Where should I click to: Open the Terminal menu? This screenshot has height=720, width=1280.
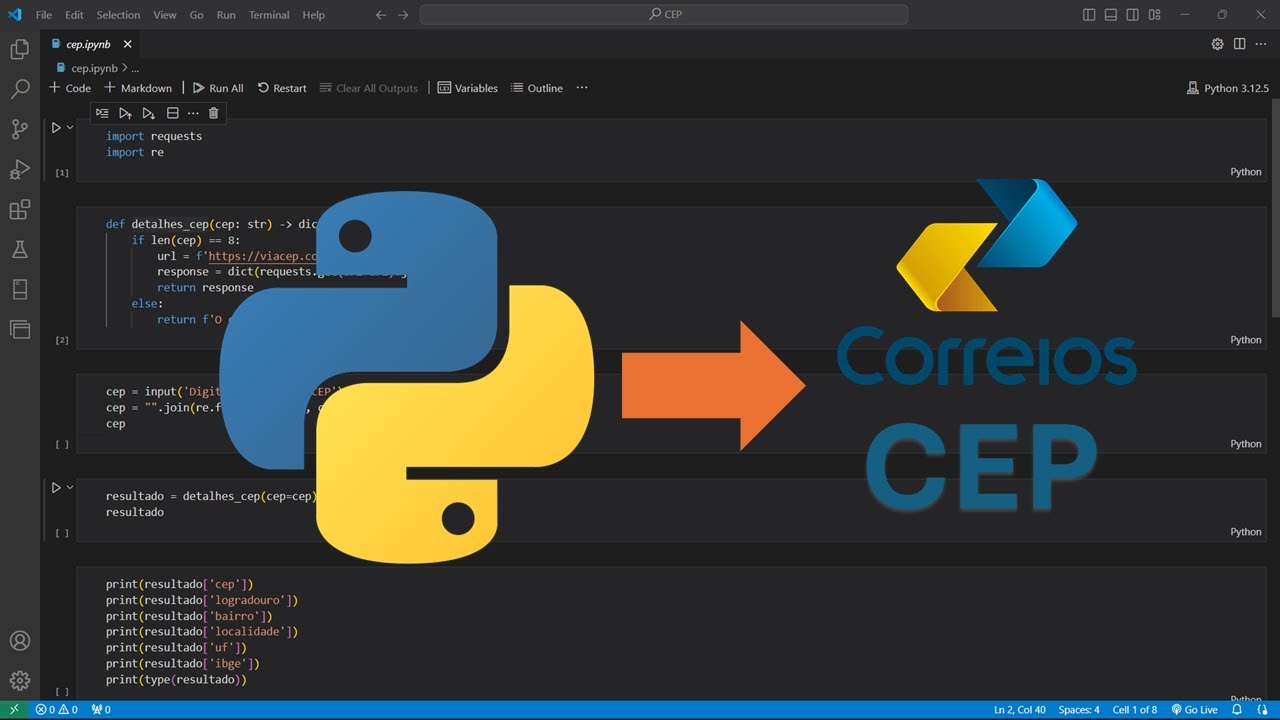pos(269,15)
